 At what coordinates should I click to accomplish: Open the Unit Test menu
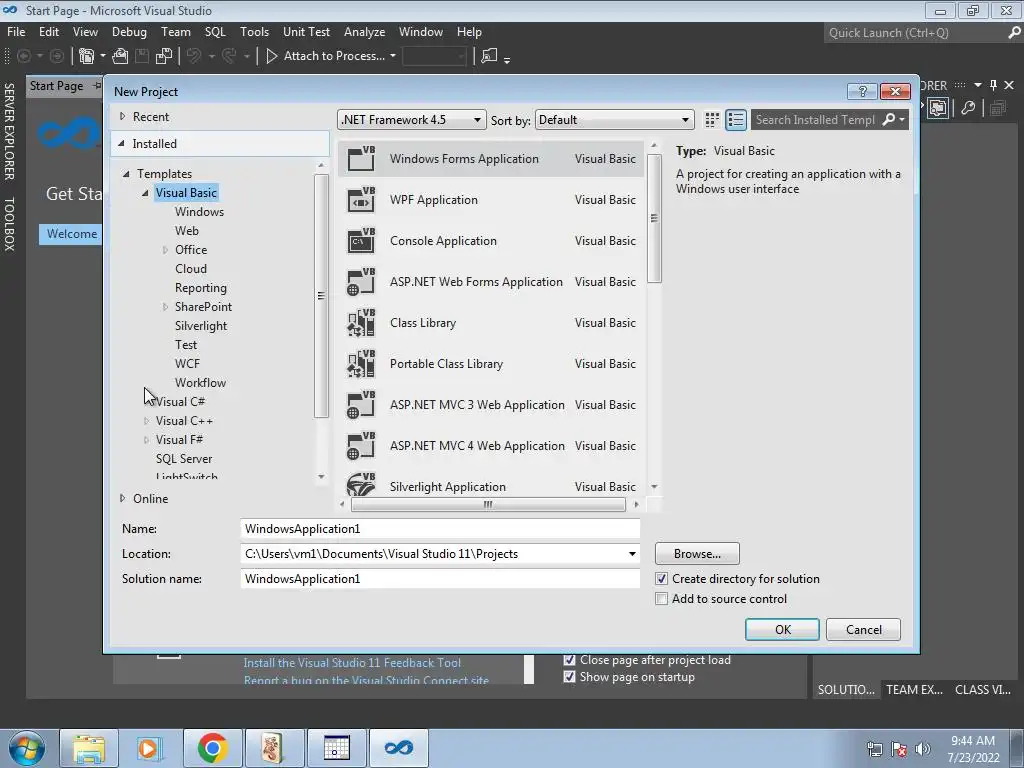pos(306,31)
